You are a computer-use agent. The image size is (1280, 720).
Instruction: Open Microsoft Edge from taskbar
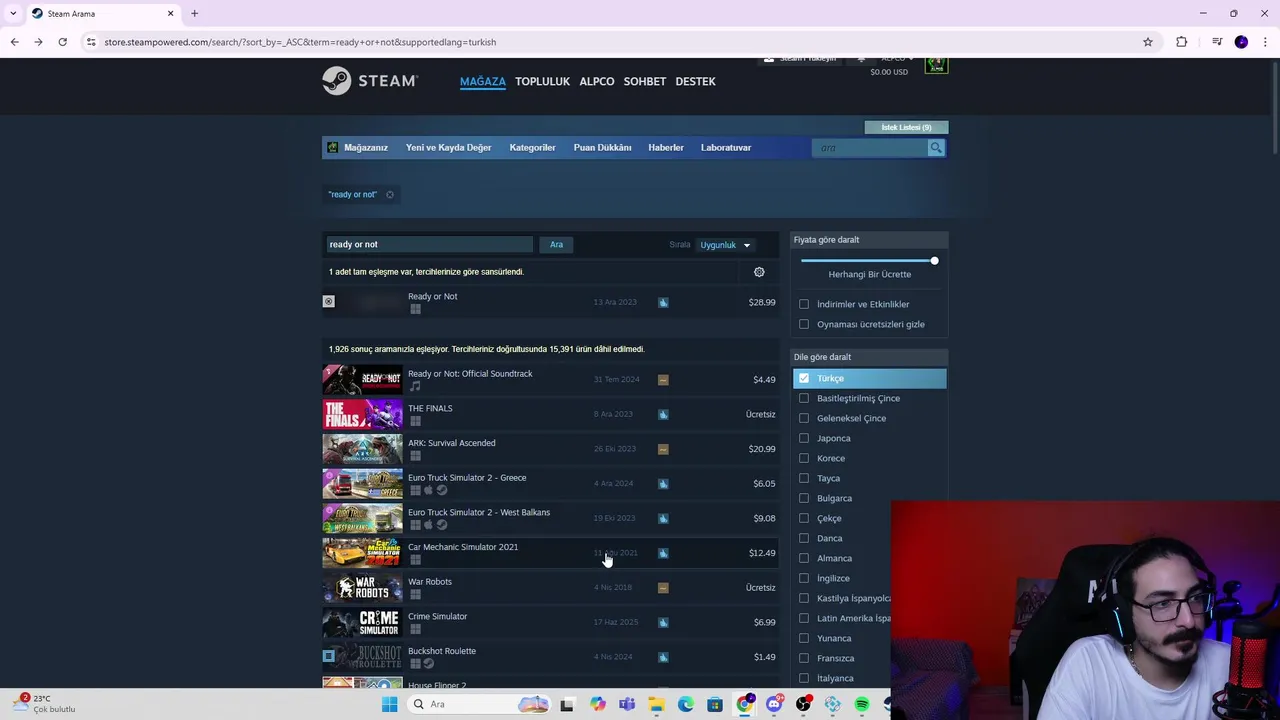tap(686, 704)
